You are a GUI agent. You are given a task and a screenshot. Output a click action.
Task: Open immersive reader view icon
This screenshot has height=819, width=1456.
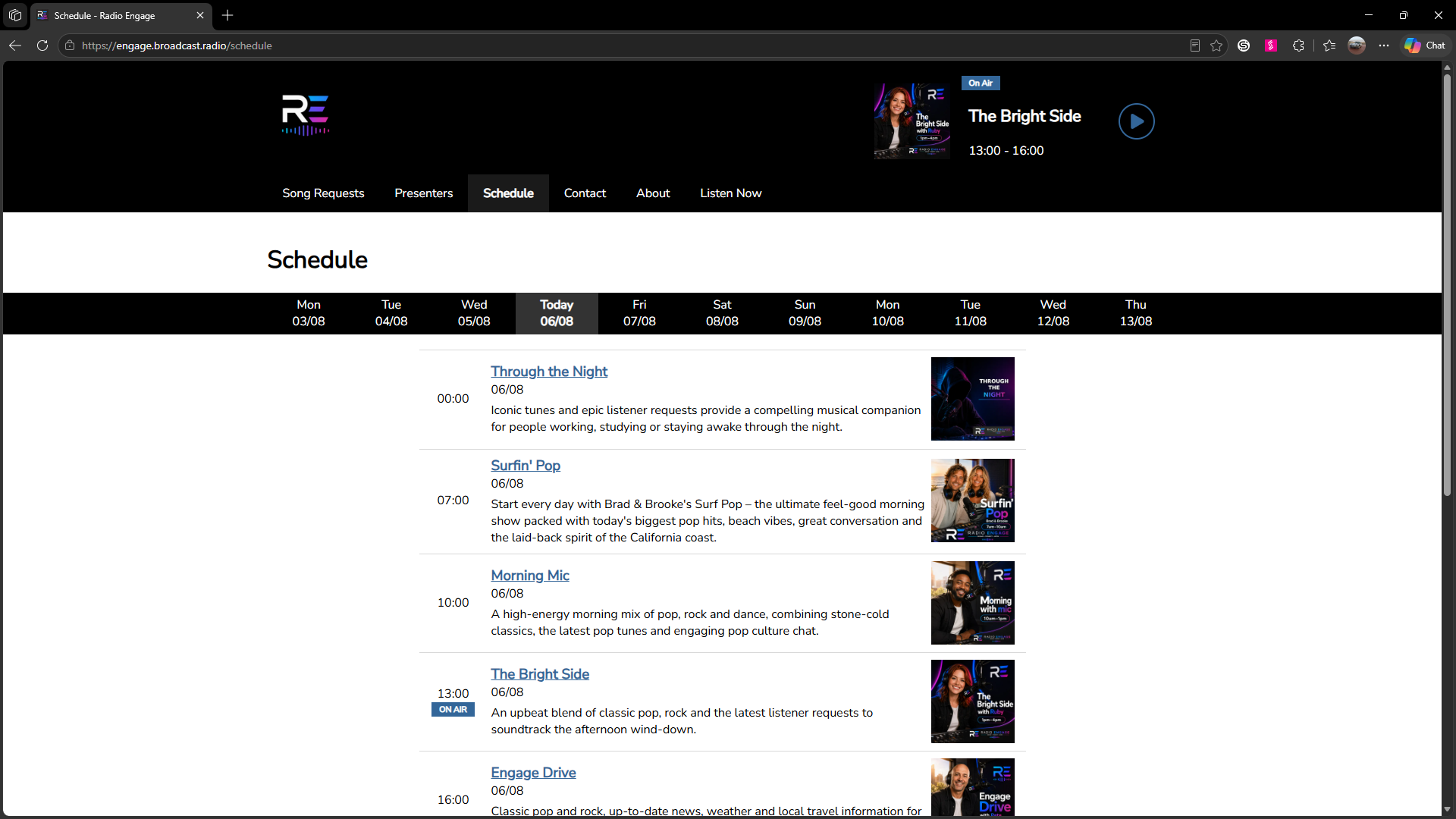point(1195,45)
